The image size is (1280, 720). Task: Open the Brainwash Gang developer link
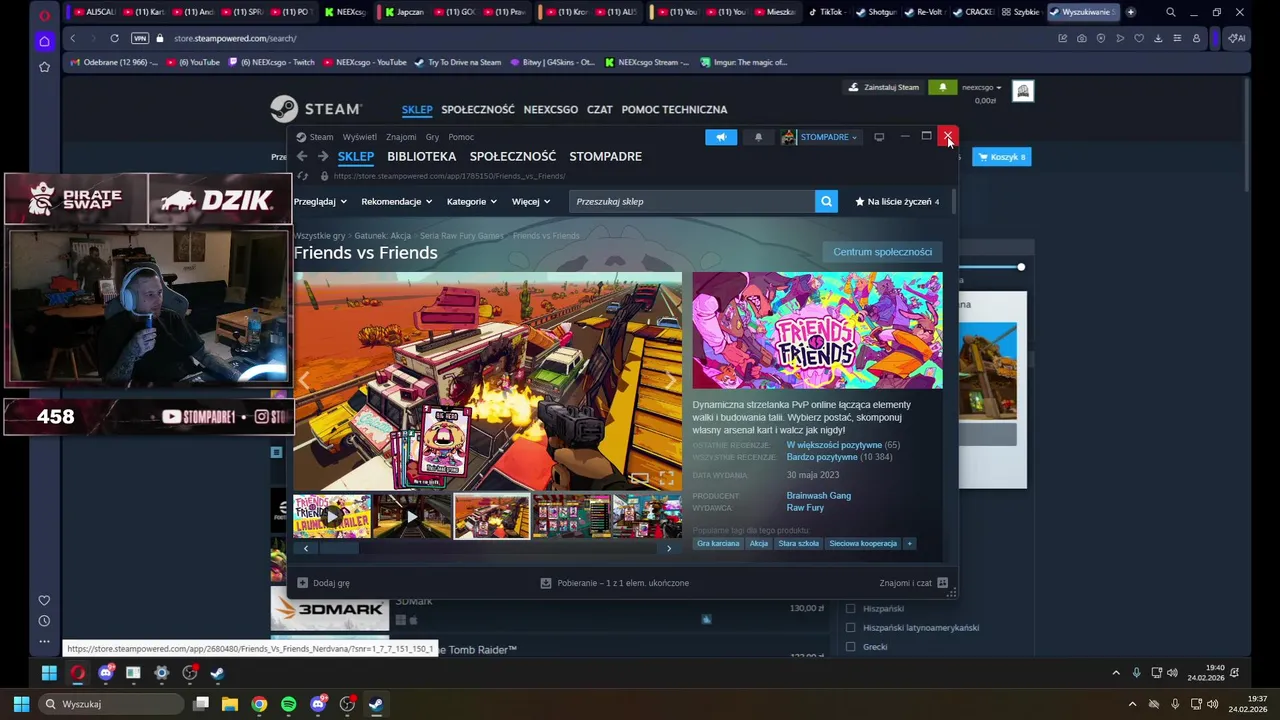tap(819, 496)
